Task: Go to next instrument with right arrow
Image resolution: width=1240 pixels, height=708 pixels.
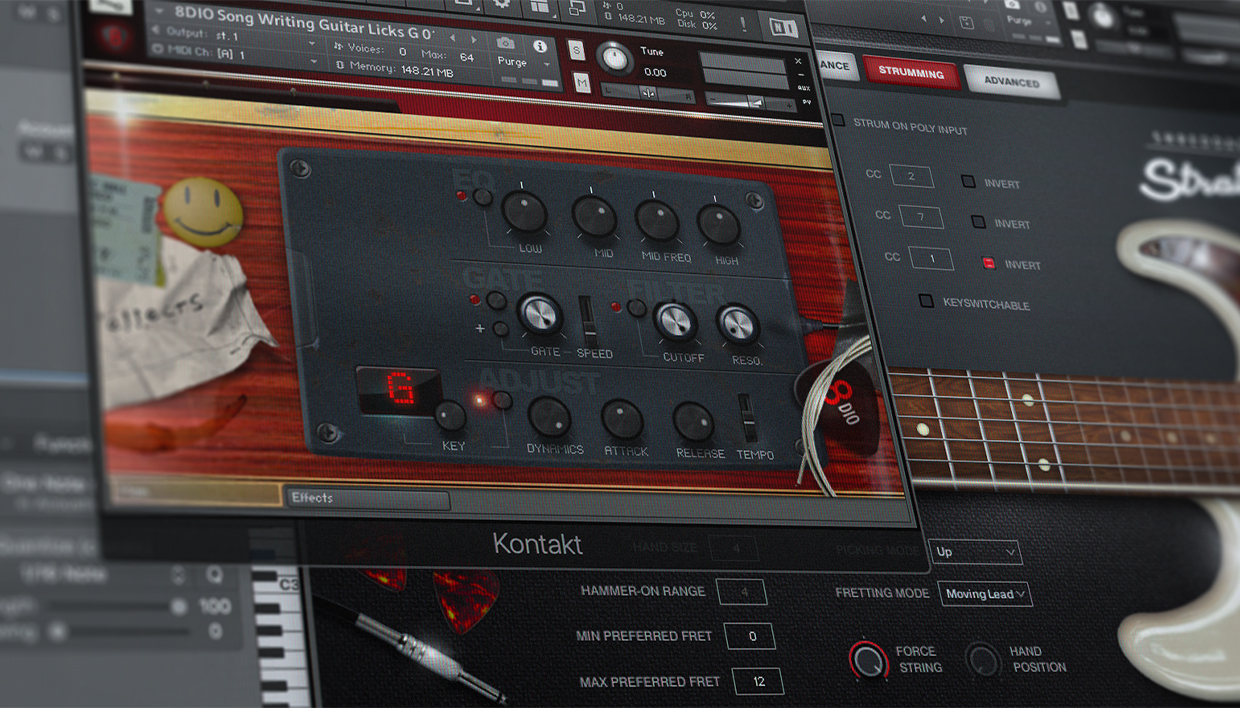Action: pyautogui.click(x=475, y=40)
